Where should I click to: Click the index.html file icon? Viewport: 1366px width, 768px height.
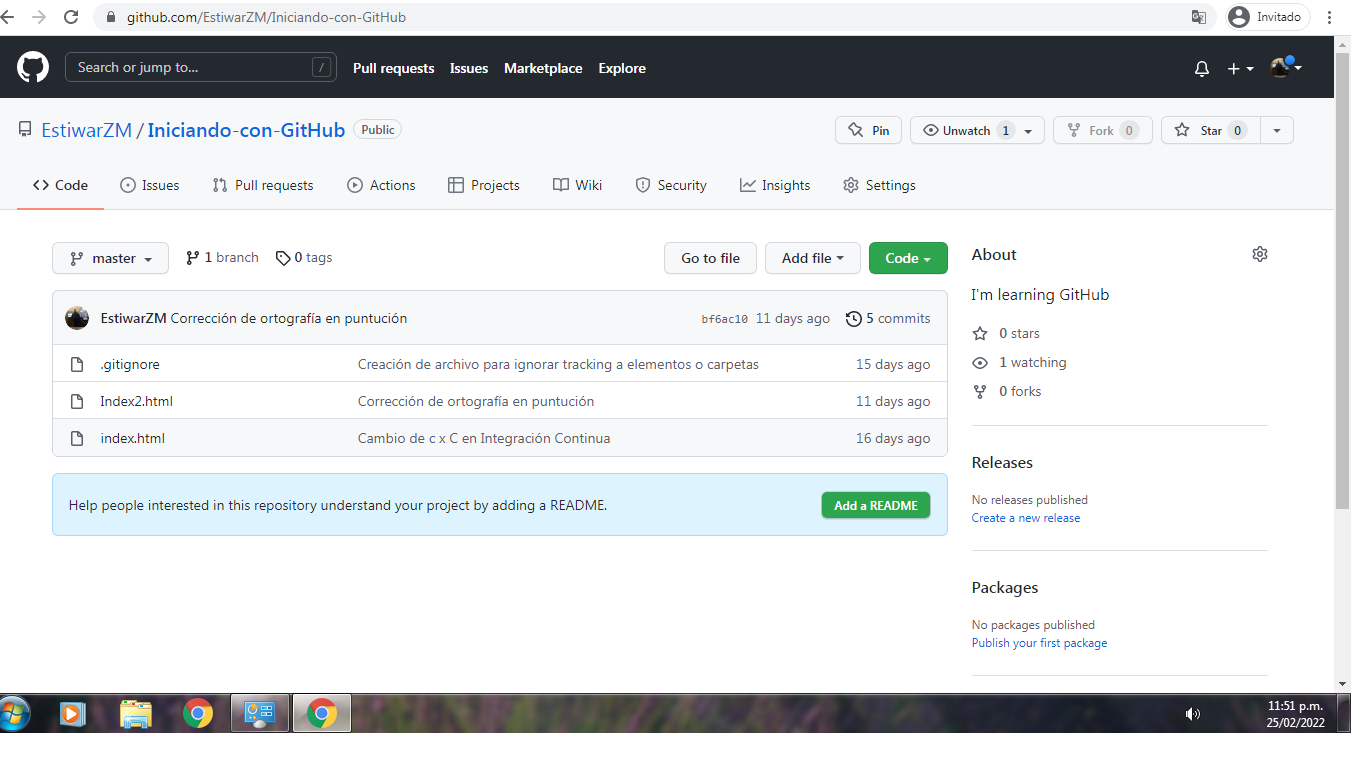click(x=77, y=438)
